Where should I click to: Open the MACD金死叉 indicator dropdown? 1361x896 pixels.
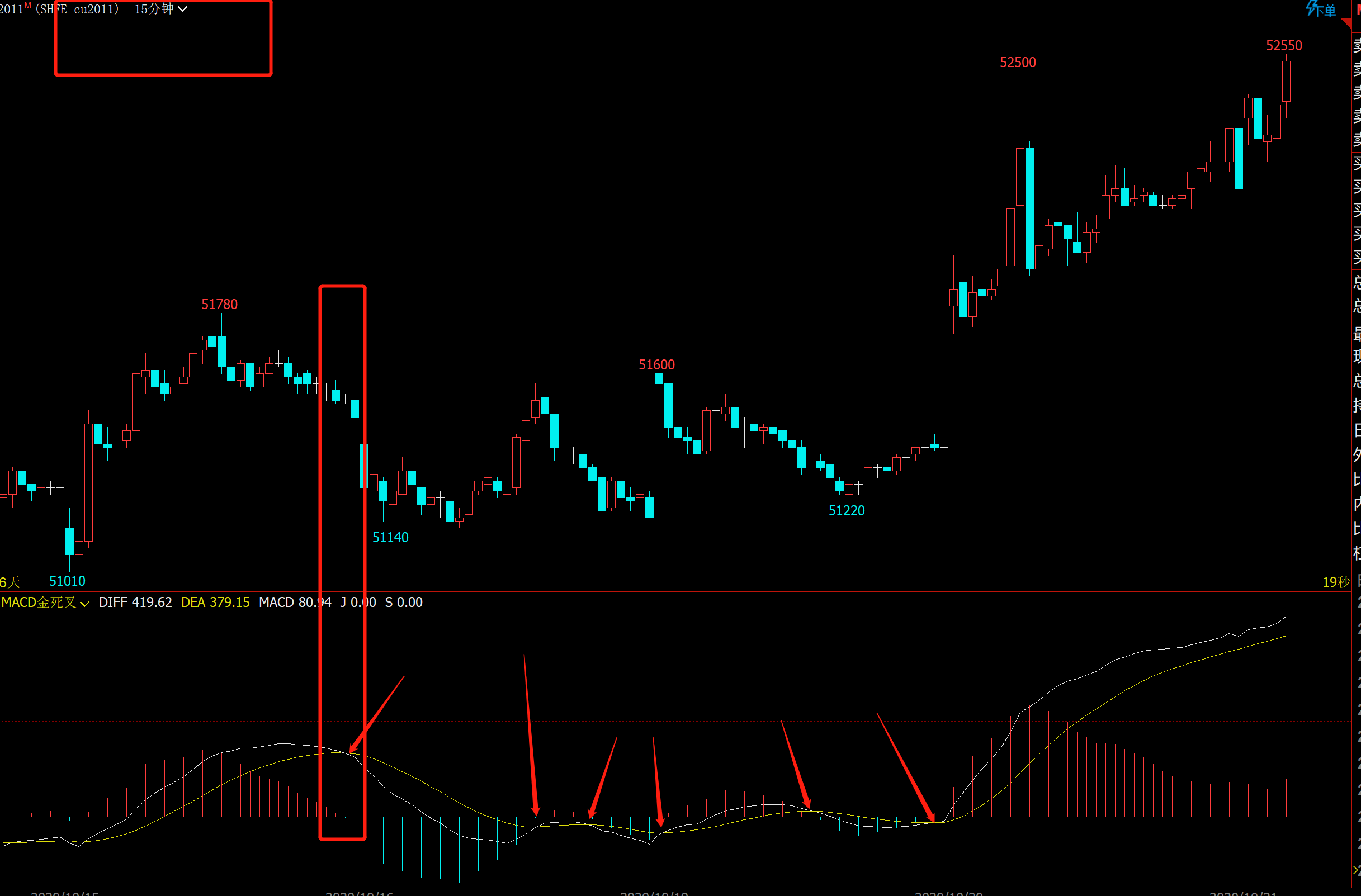click(45, 602)
